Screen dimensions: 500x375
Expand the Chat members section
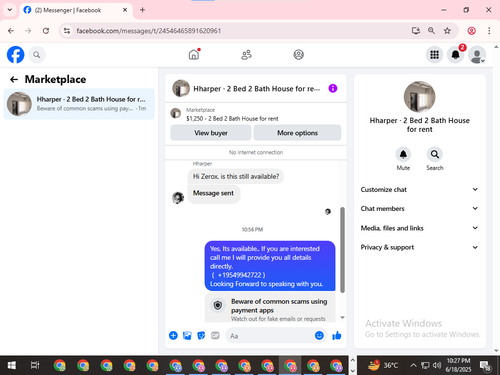[419, 209]
